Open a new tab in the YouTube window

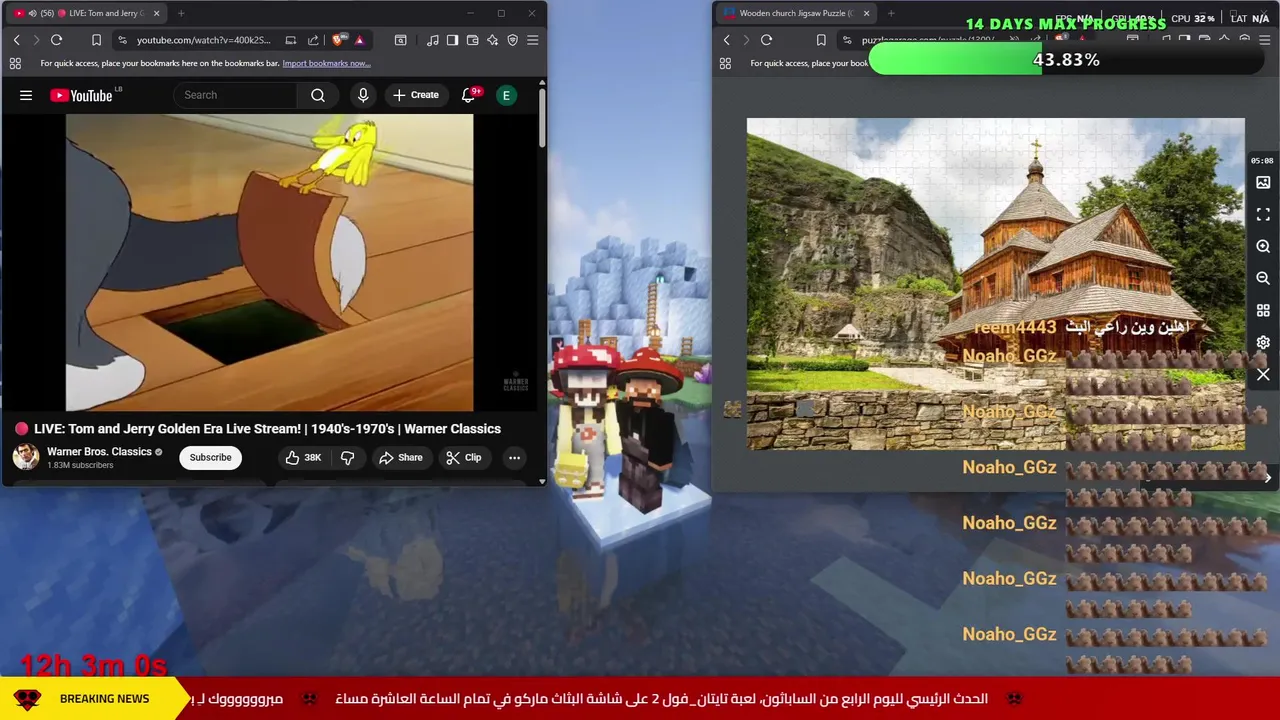click(181, 13)
